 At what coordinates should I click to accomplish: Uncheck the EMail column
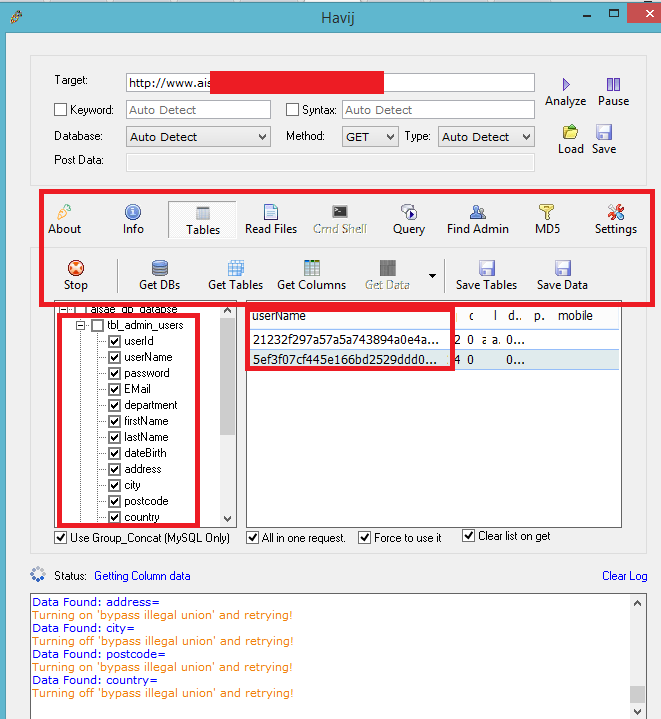pos(115,389)
